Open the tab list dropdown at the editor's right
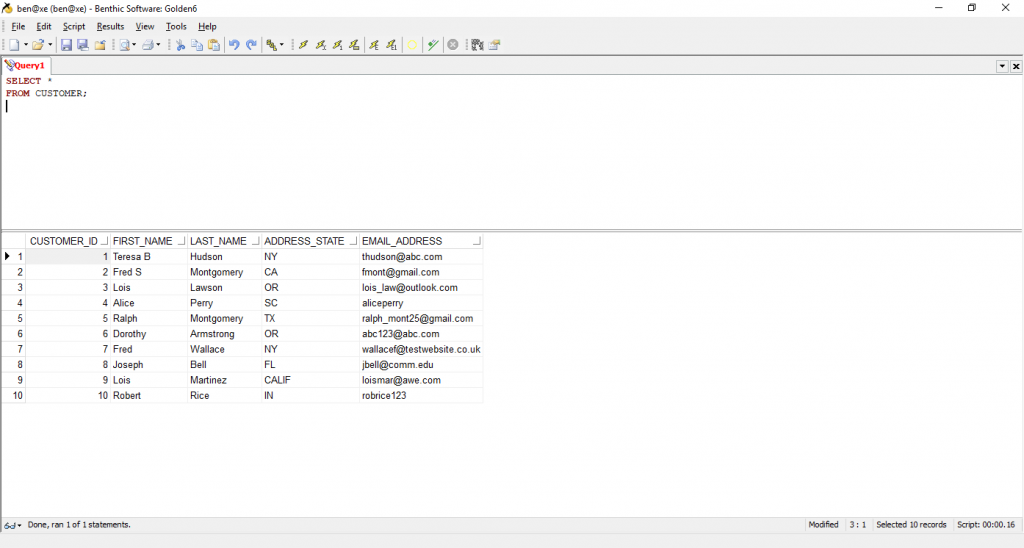1024x548 pixels. [1002, 66]
